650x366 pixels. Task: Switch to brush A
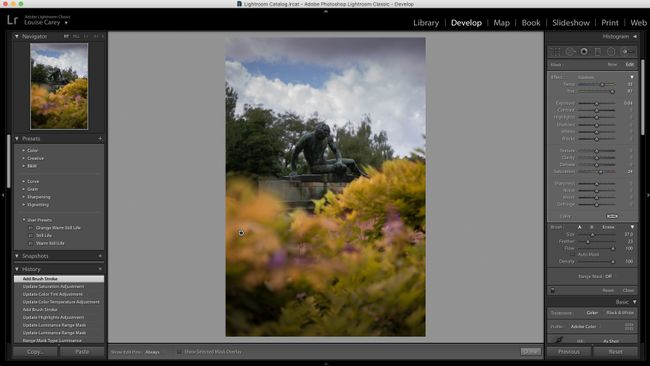pos(580,227)
